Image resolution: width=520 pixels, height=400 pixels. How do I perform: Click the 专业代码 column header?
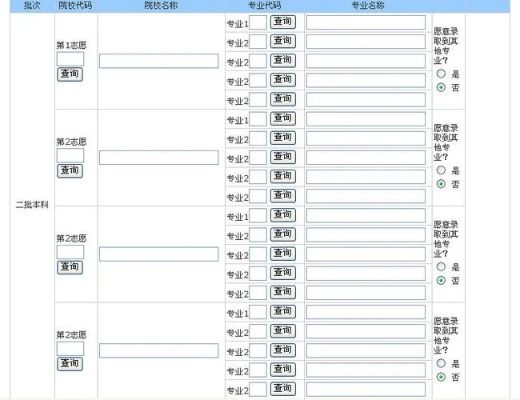tap(264, 5)
